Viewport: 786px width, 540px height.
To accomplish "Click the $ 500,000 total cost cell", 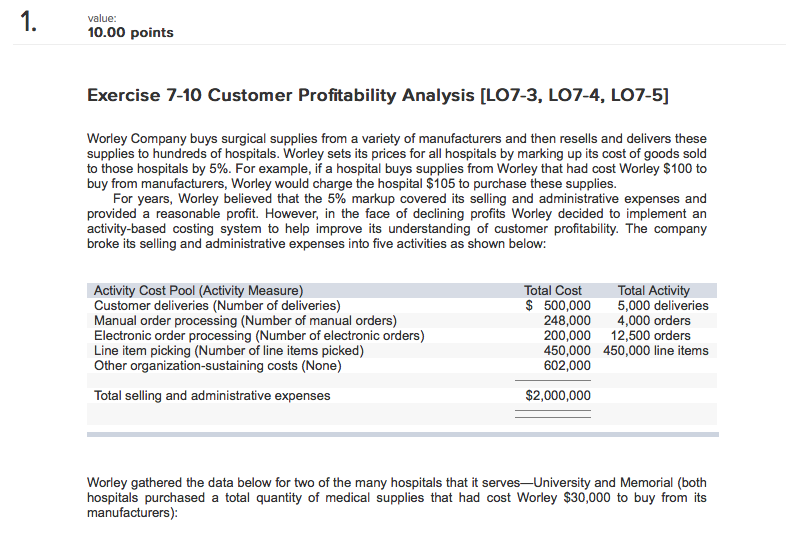I will [559, 306].
